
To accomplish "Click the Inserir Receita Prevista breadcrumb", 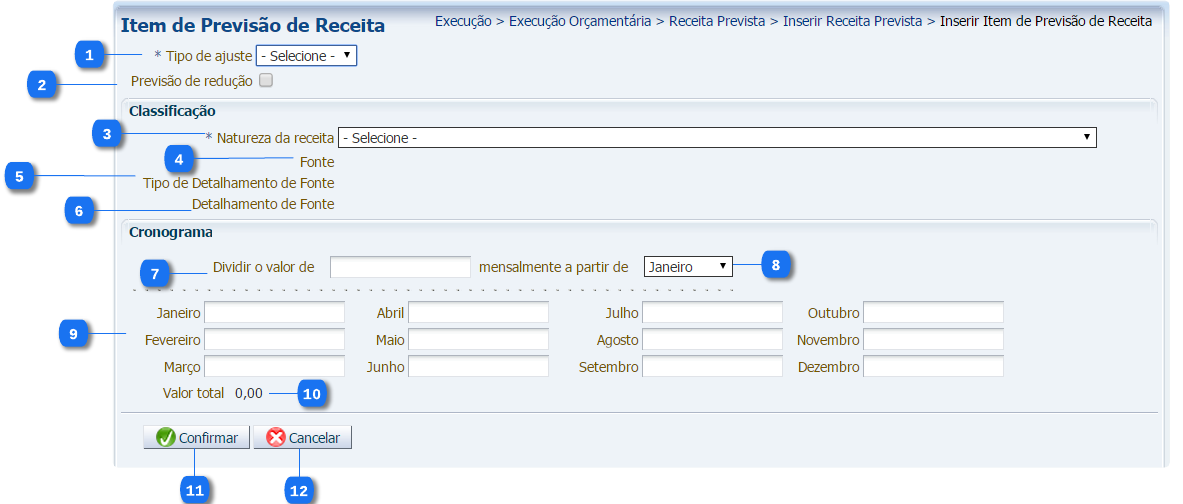I will (852, 20).
